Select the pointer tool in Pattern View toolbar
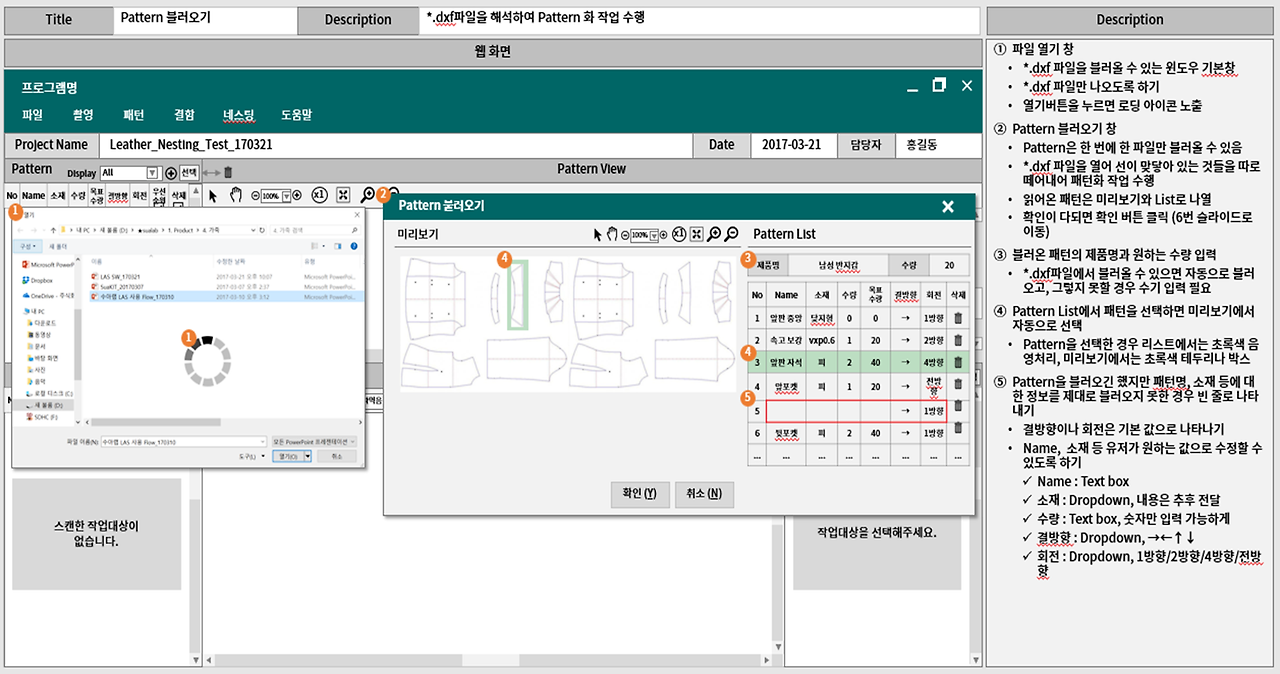Viewport: 1280px width, 674px height. click(x=212, y=195)
